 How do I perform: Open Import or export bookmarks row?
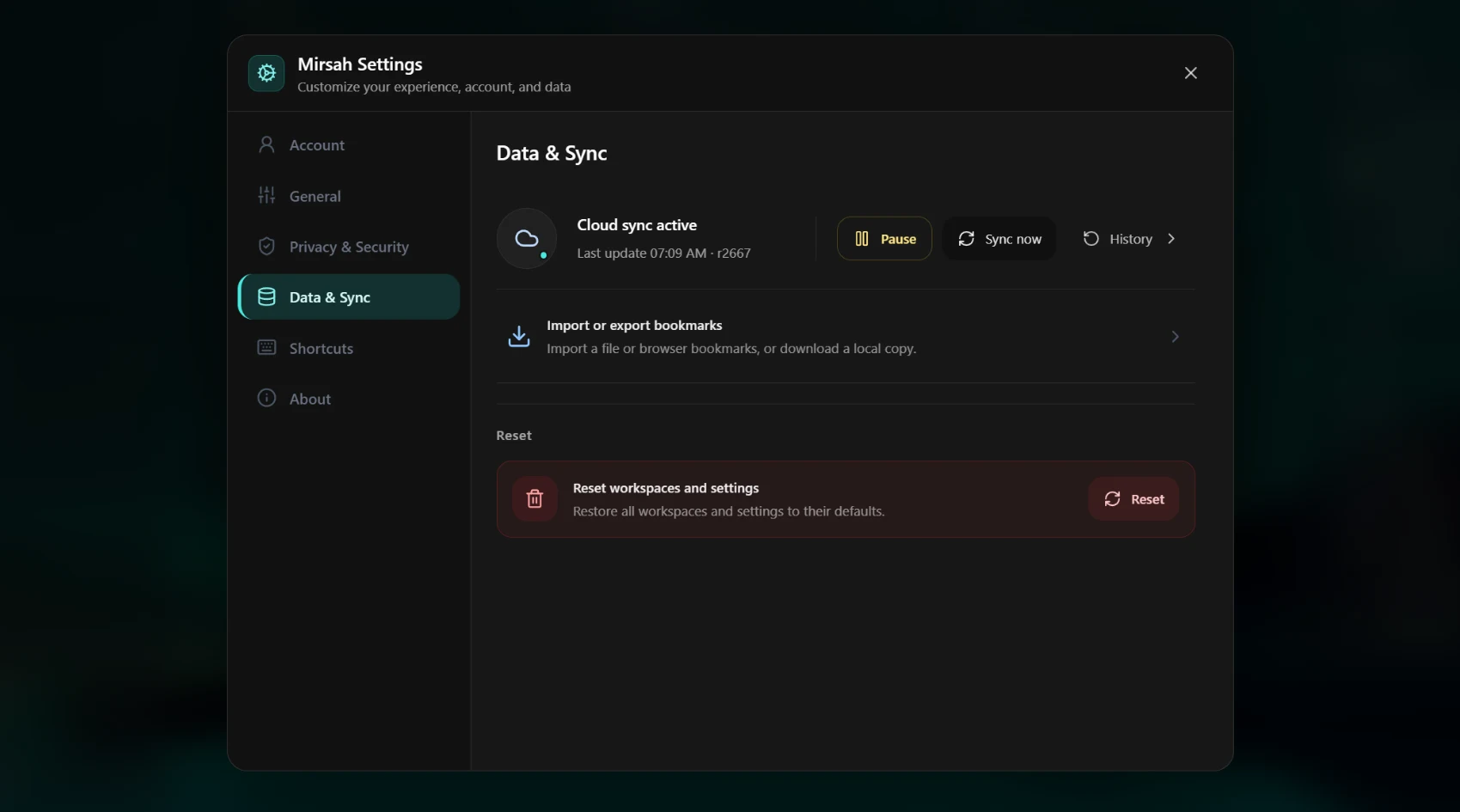(x=846, y=337)
